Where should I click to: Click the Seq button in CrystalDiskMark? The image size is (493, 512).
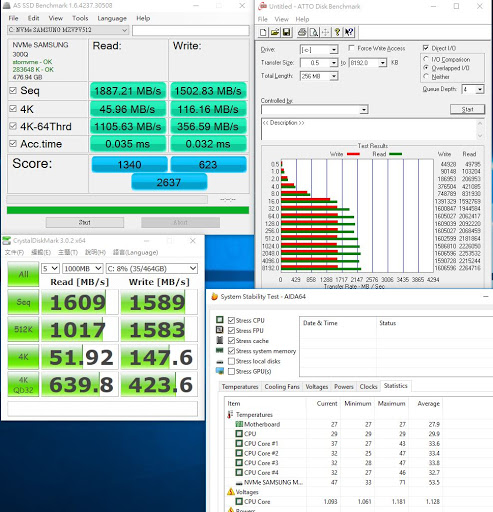point(23,302)
